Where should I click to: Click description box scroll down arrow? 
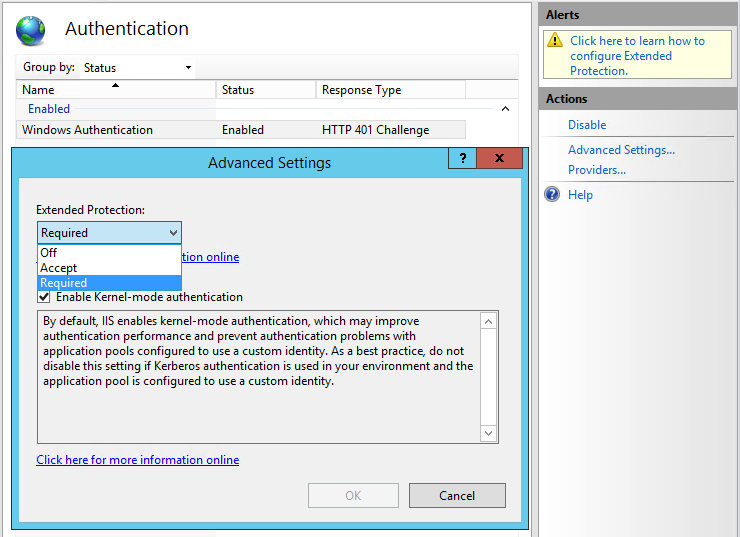(488, 434)
